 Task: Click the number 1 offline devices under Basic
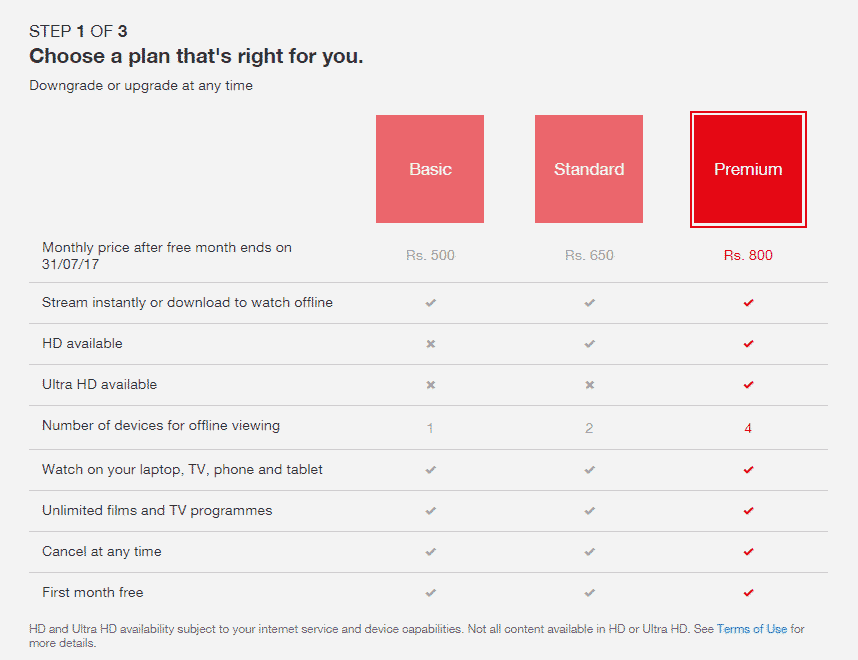[x=430, y=427]
